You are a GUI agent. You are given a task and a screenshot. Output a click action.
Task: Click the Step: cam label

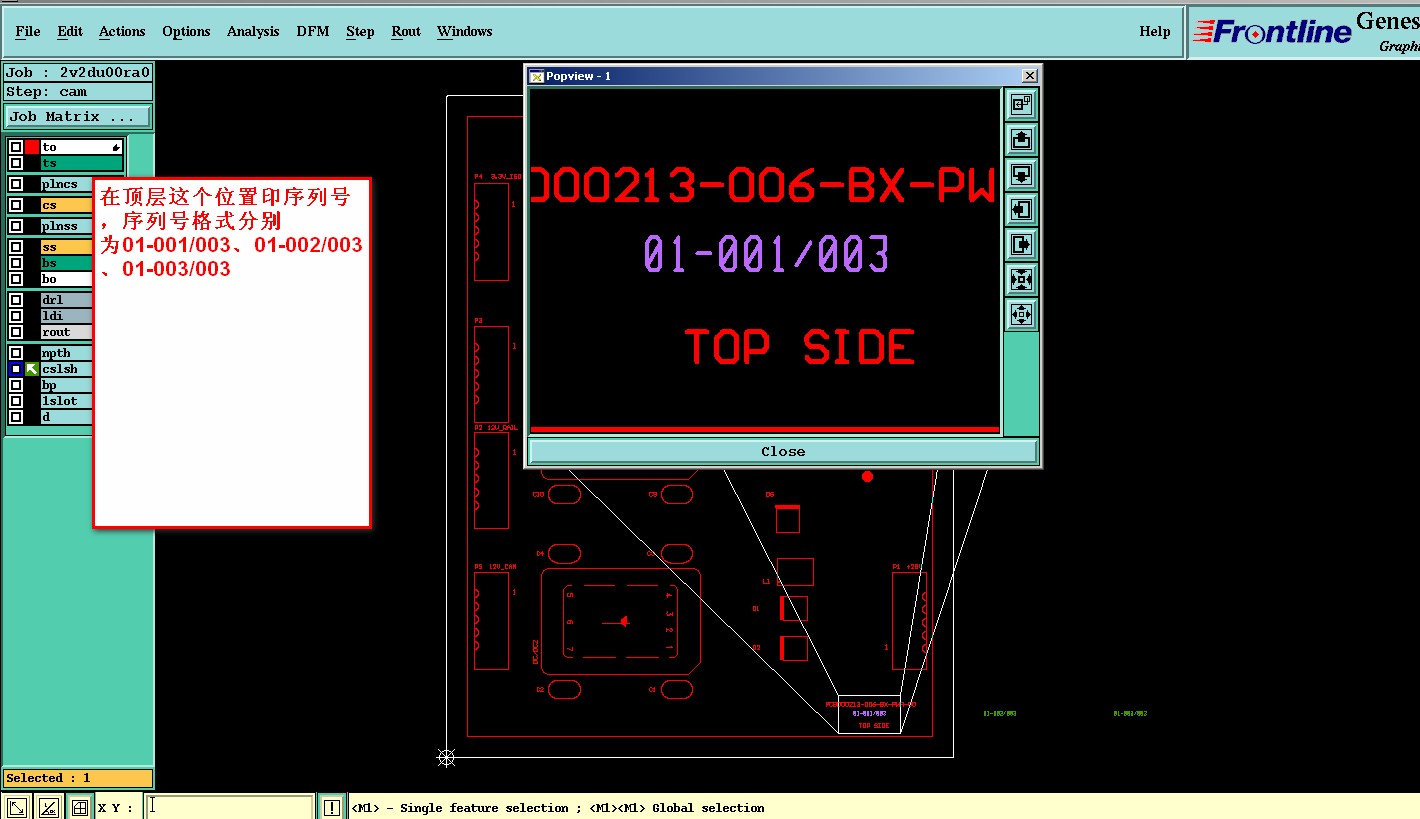78,92
